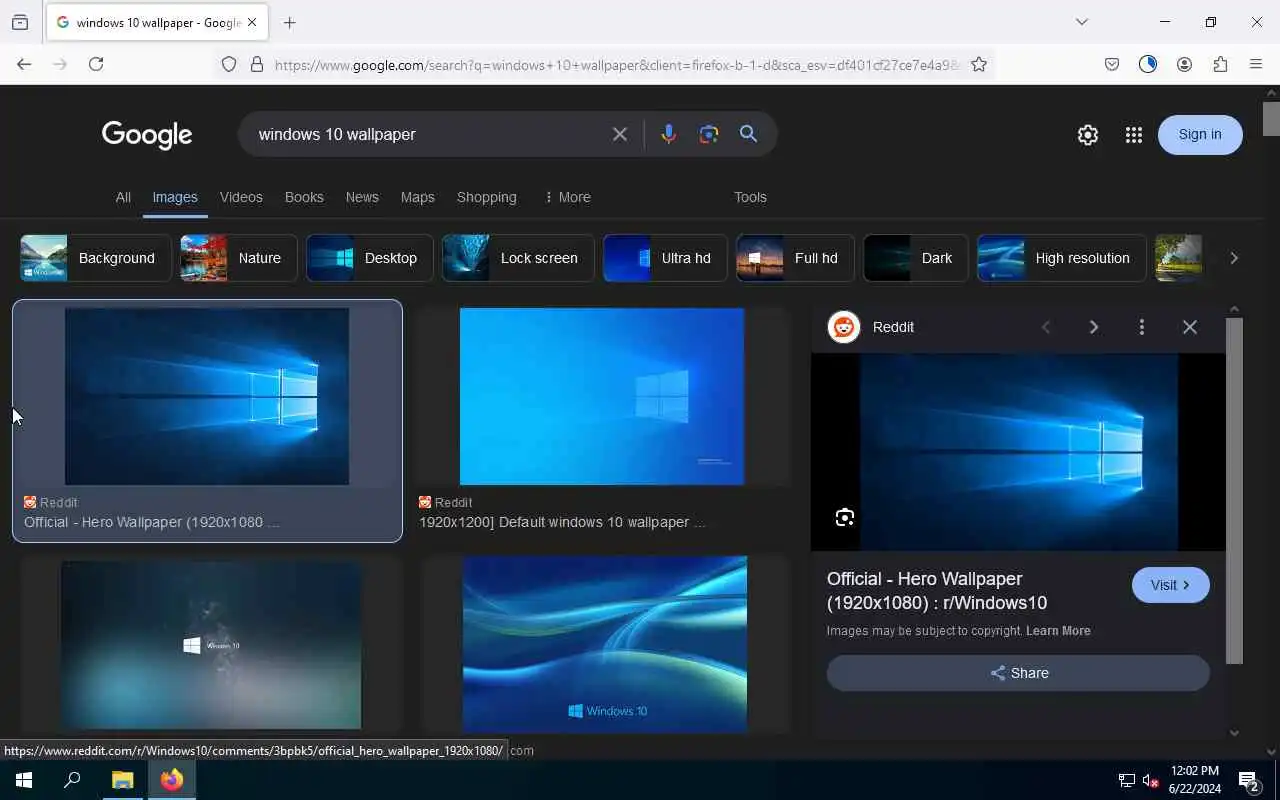Open the search Tools options
This screenshot has height=800, width=1280.
click(x=750, y=197)
